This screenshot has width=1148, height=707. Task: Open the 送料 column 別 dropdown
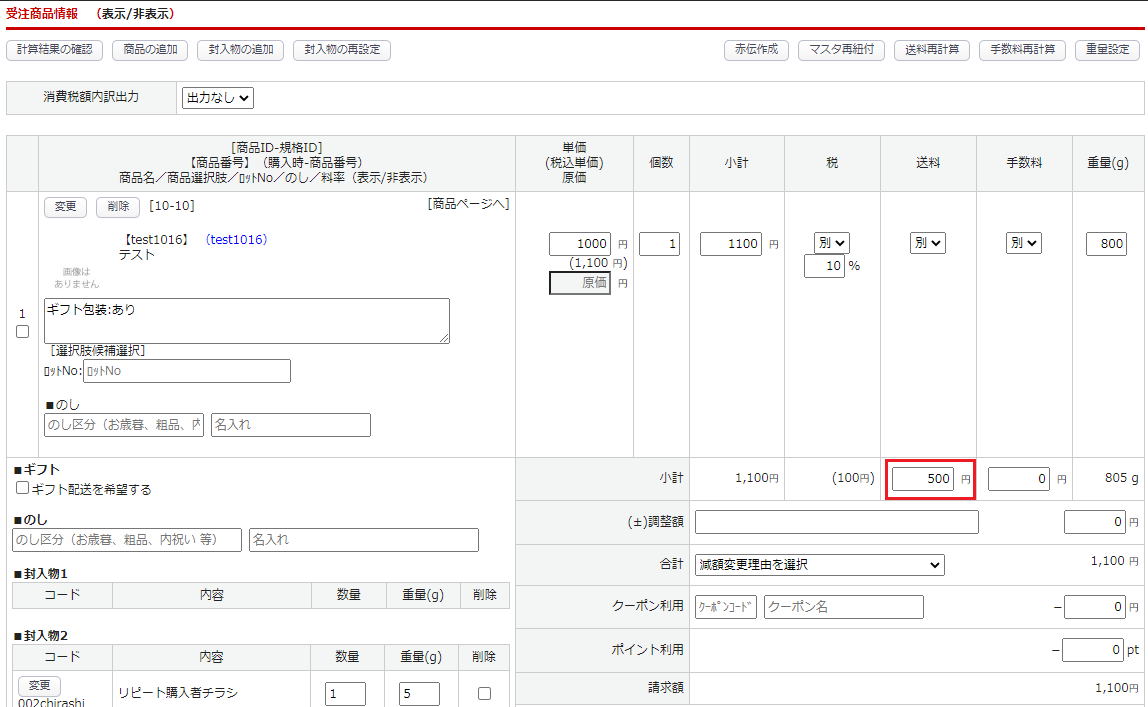coord(927,243)
